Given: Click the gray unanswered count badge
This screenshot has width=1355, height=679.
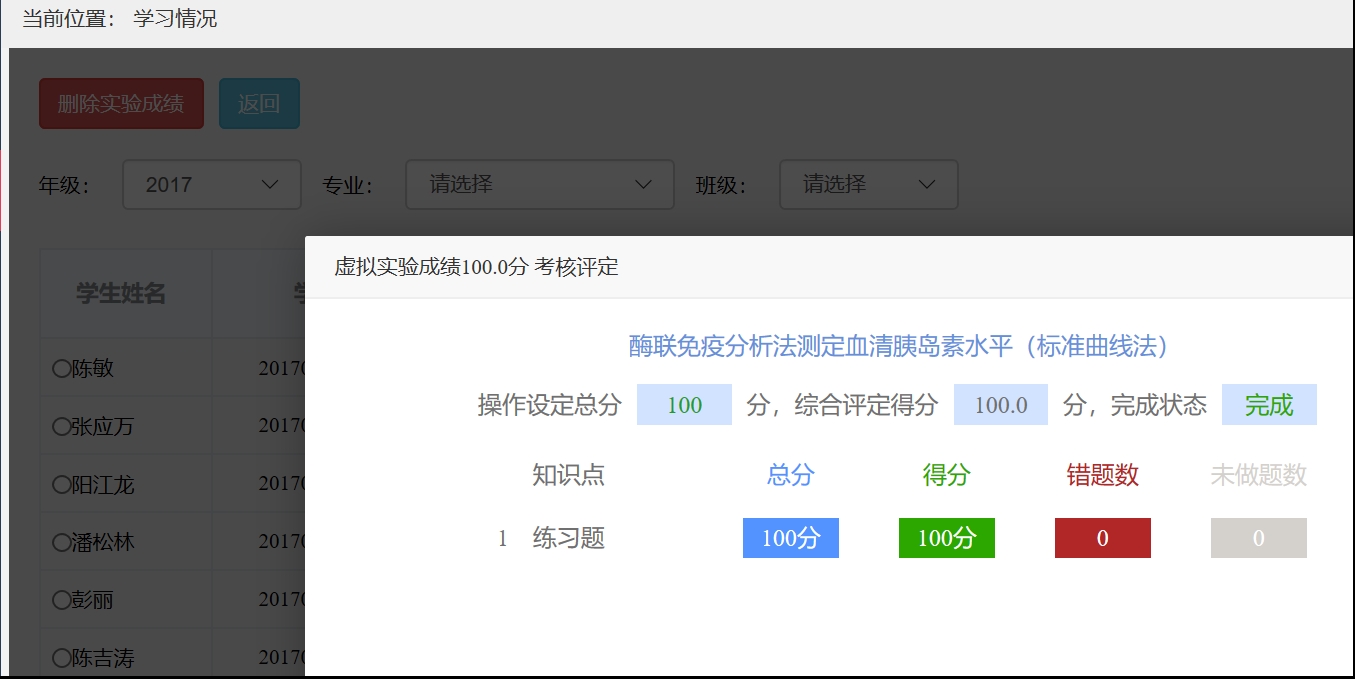Looking at the screenshot, I should (x=1258, y=538).
